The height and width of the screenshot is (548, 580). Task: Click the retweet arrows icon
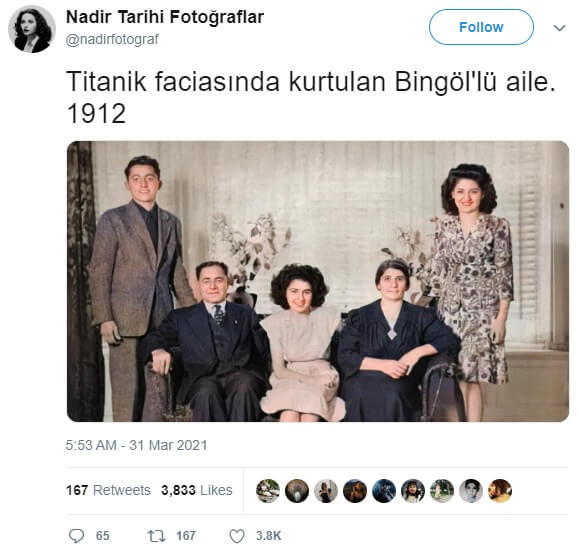click(156, 536)
